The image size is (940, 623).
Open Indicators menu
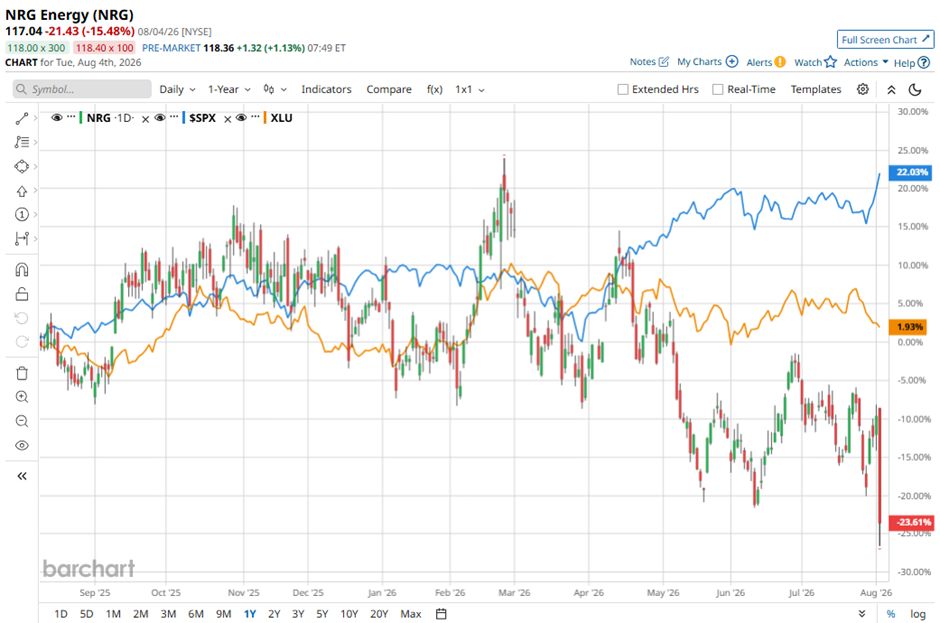[x=326, y=89]
